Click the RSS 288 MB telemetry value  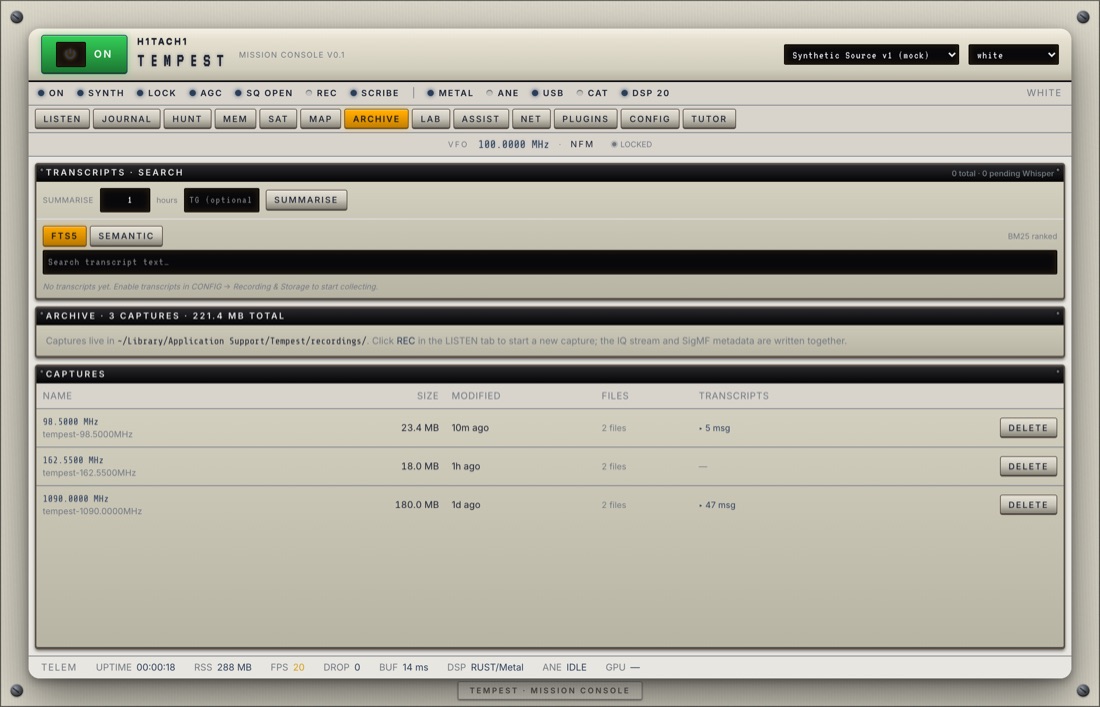[222, 668]
